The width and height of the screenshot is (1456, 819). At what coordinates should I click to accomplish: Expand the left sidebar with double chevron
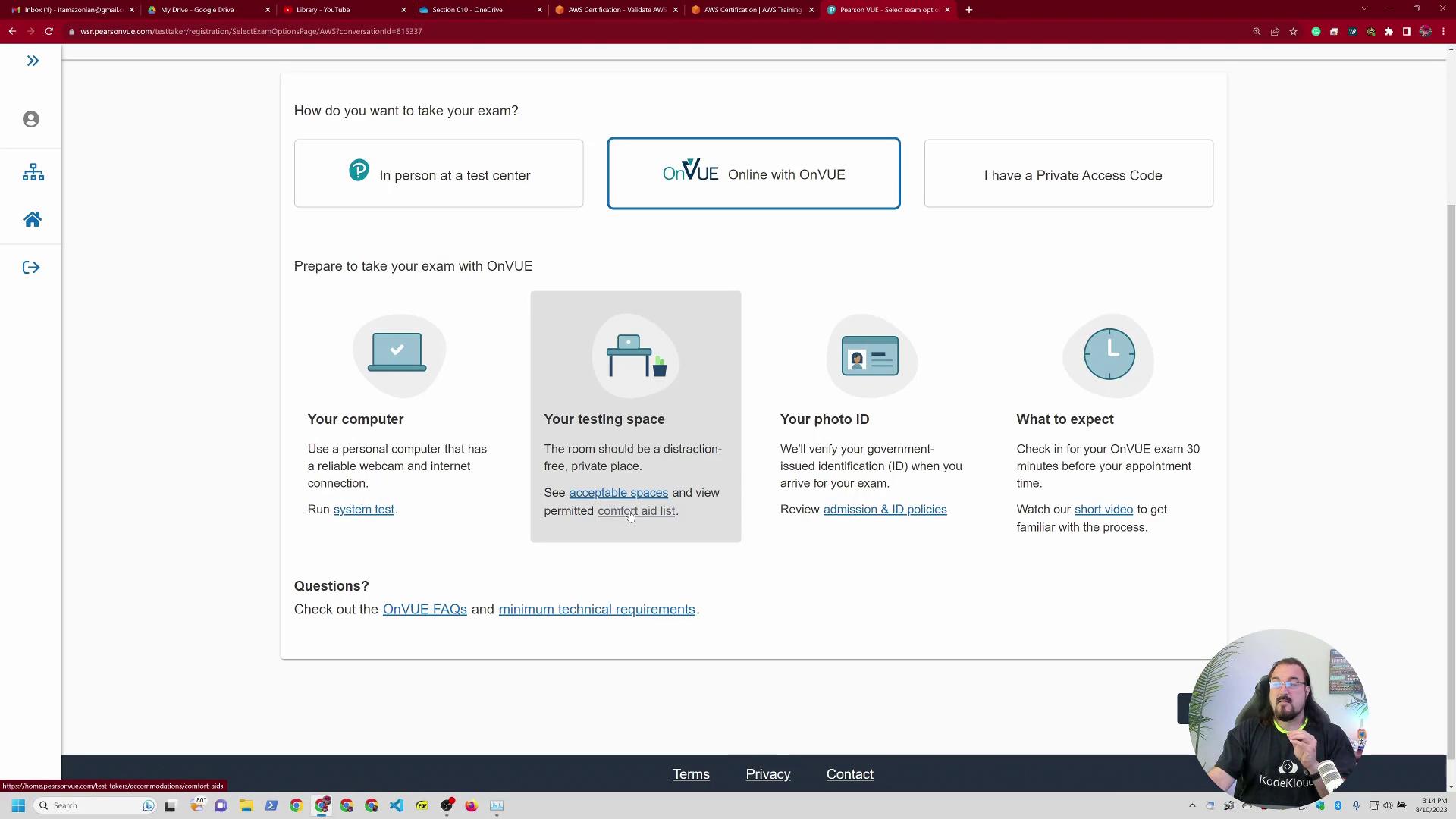(x=33, y=61)
